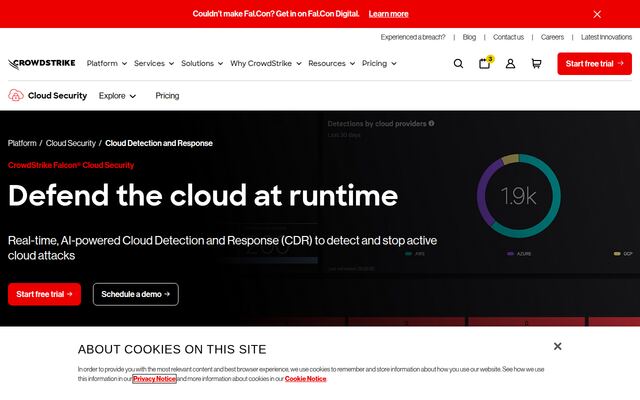Click About Cookies On This Site heading
Screen dimensions: 640x400
pos(172,349)
